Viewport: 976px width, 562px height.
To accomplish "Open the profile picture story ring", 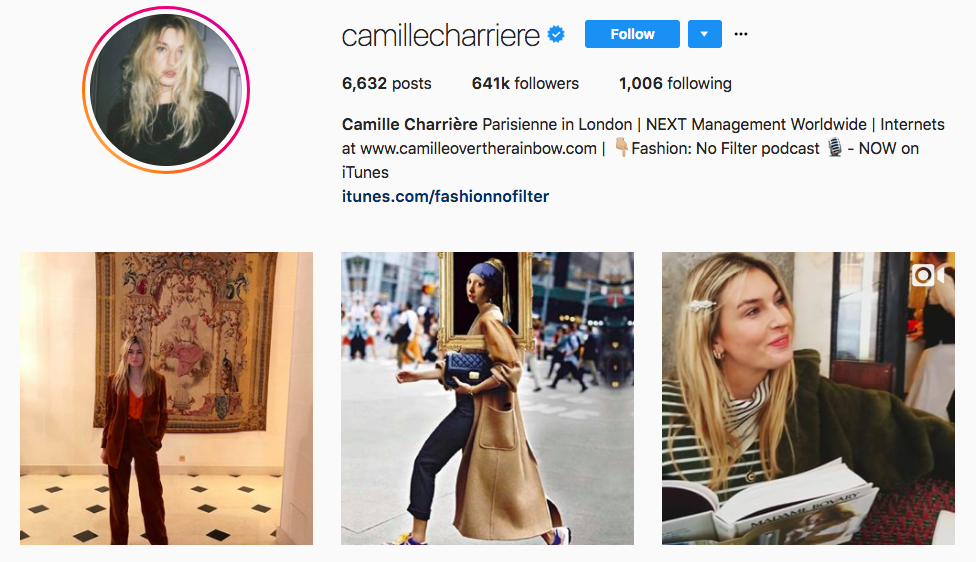I will 166,90.
